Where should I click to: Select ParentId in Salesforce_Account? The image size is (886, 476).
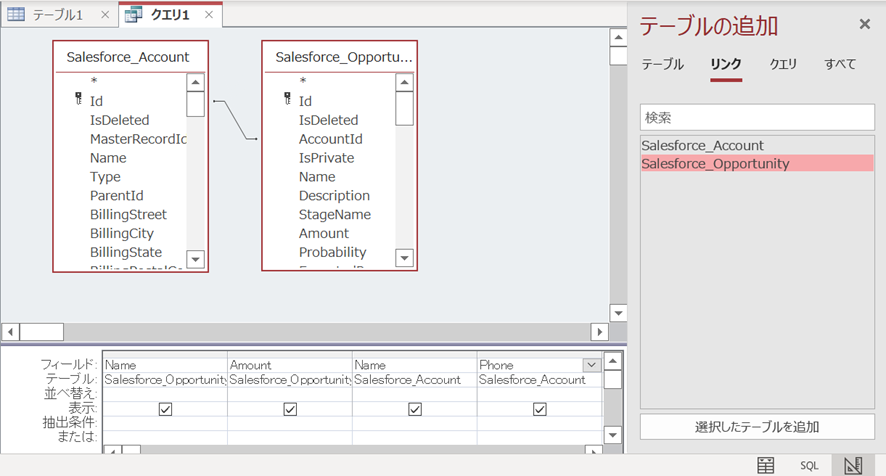[x=116, y=196]
